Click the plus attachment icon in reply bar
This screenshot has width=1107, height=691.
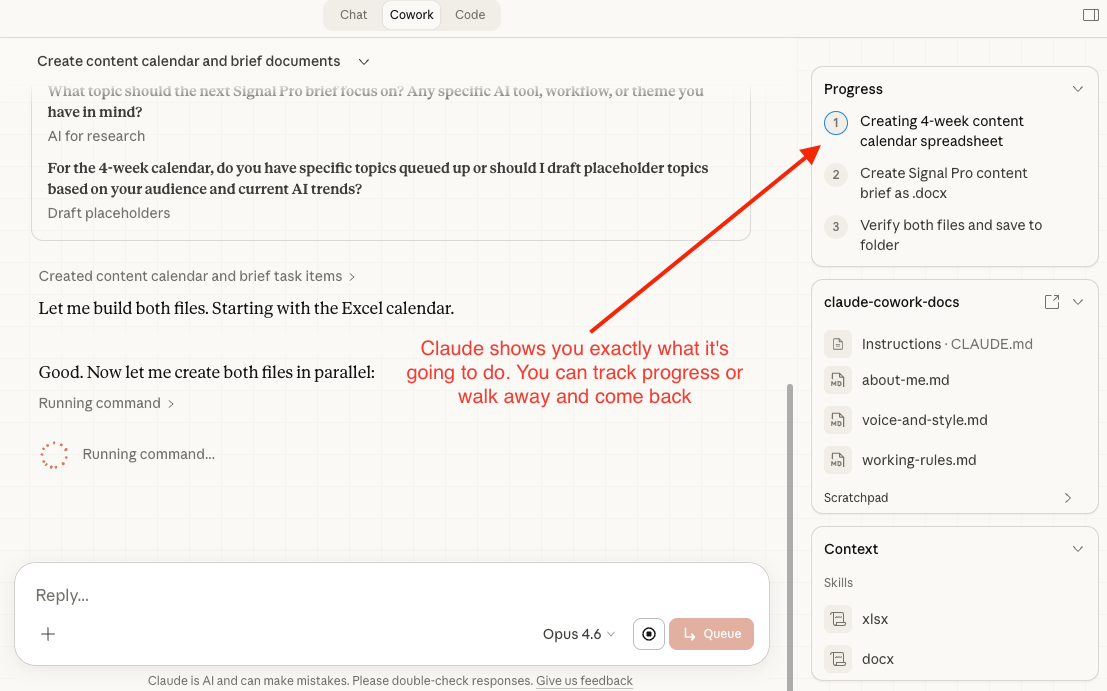tap(47, 634)
